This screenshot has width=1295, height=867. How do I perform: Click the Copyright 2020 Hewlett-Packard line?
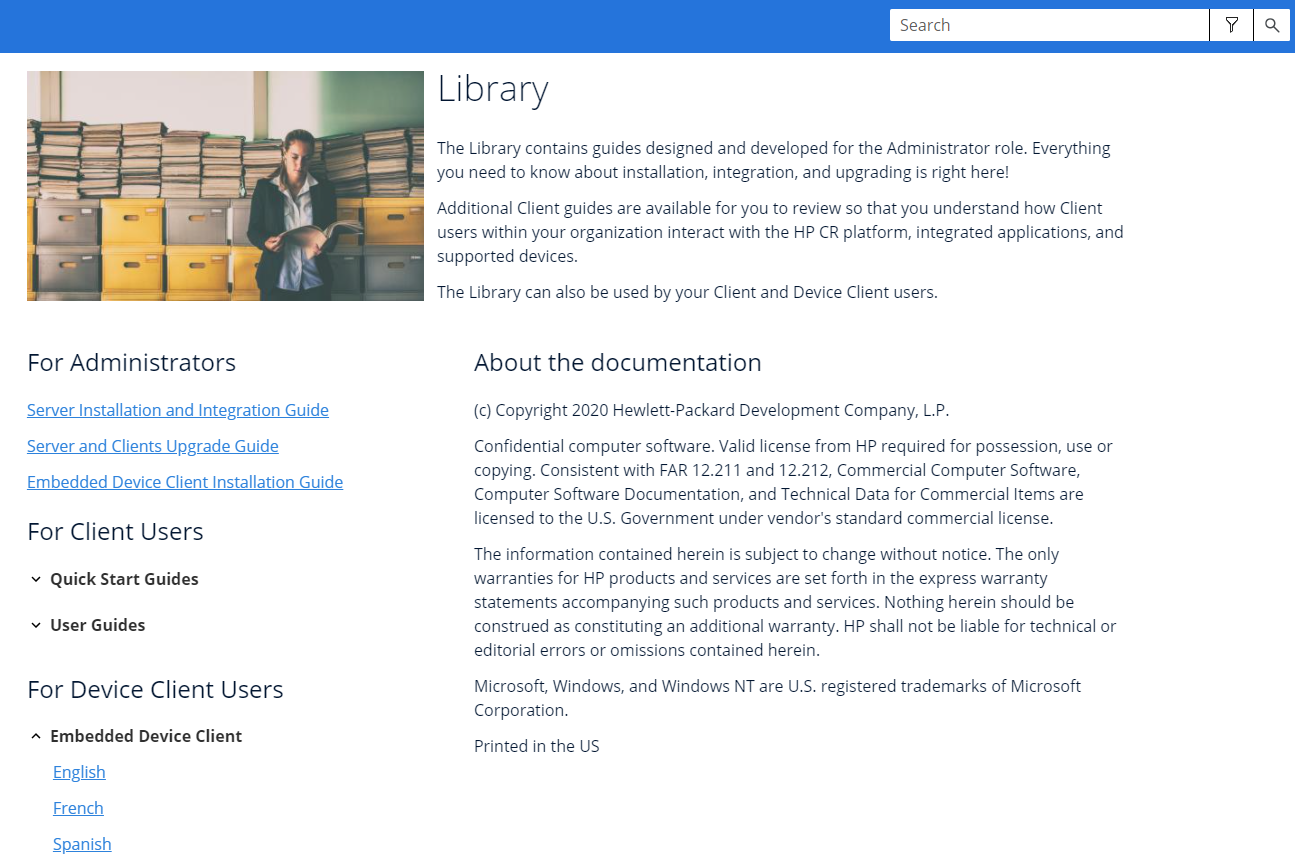712,410
